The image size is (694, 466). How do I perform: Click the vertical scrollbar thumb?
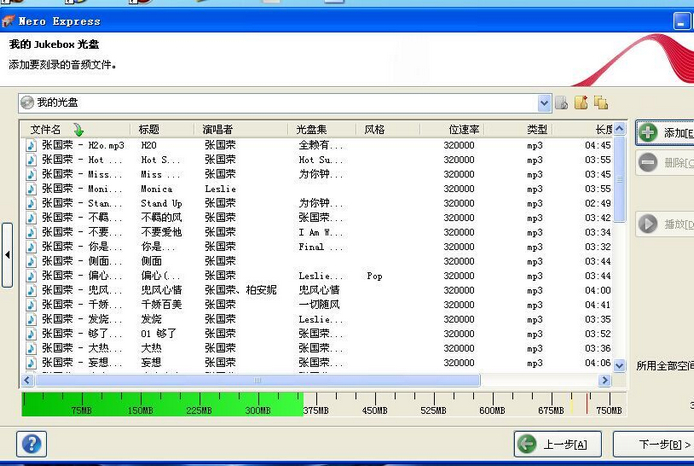[x=619, y=179]
